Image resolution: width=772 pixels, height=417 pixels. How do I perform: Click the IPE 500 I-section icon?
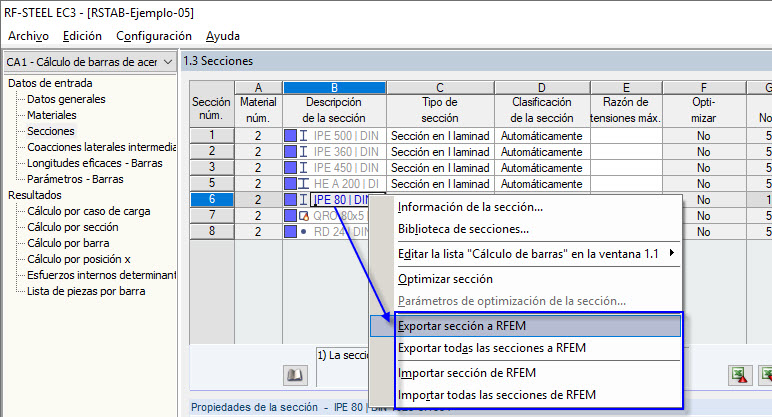(x=304, y=135)
